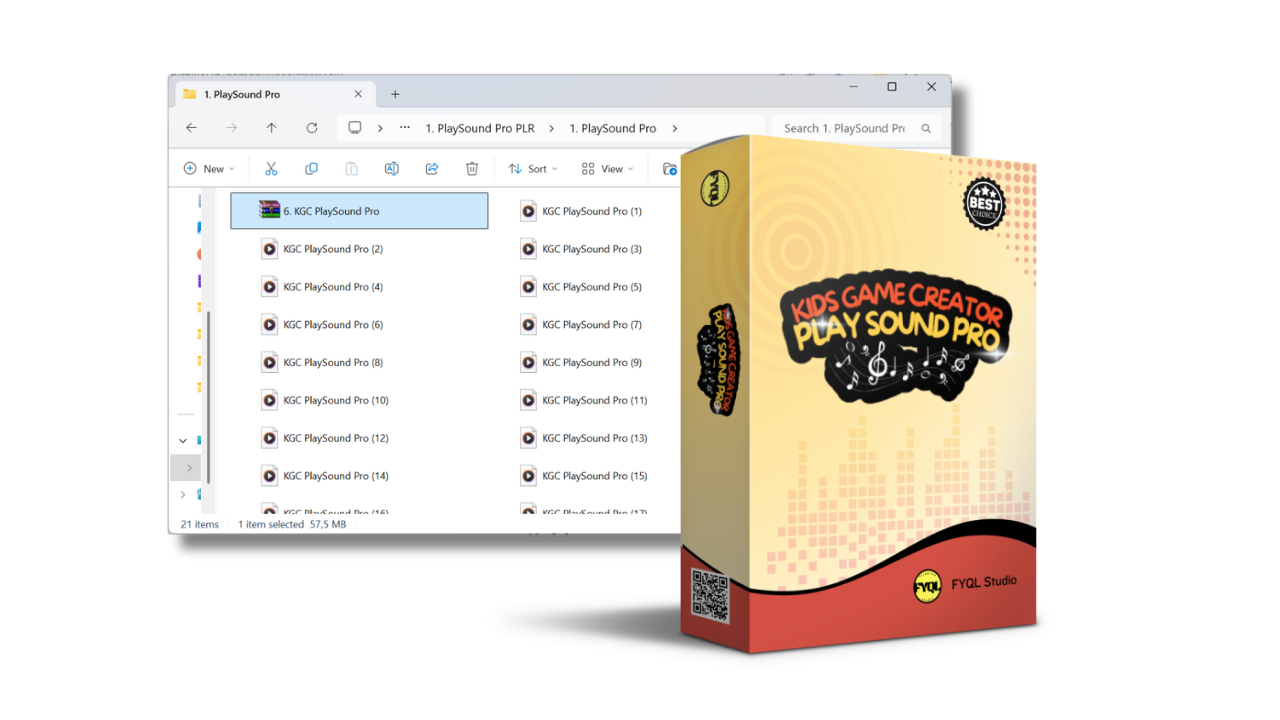
Task: Open the New dropdown menu
Action: point(209,169)
